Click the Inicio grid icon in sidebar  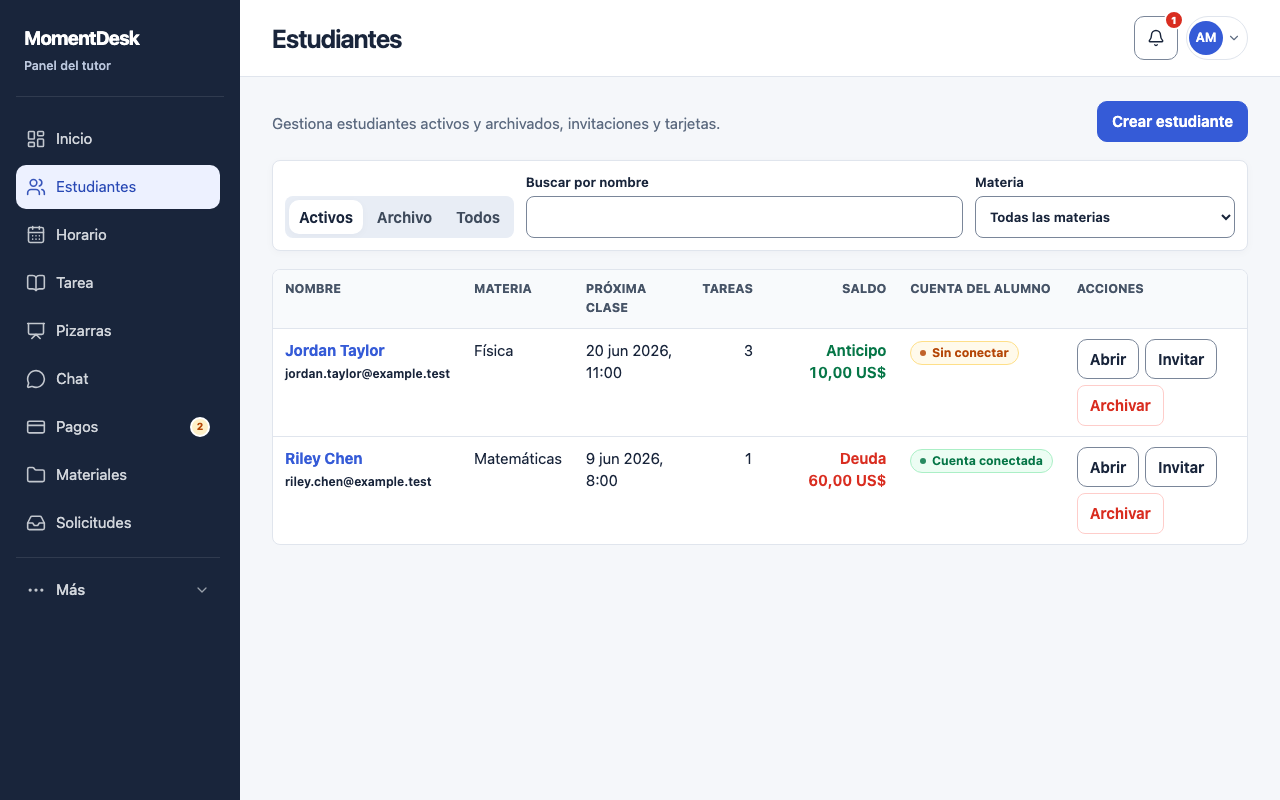point(36,139)
